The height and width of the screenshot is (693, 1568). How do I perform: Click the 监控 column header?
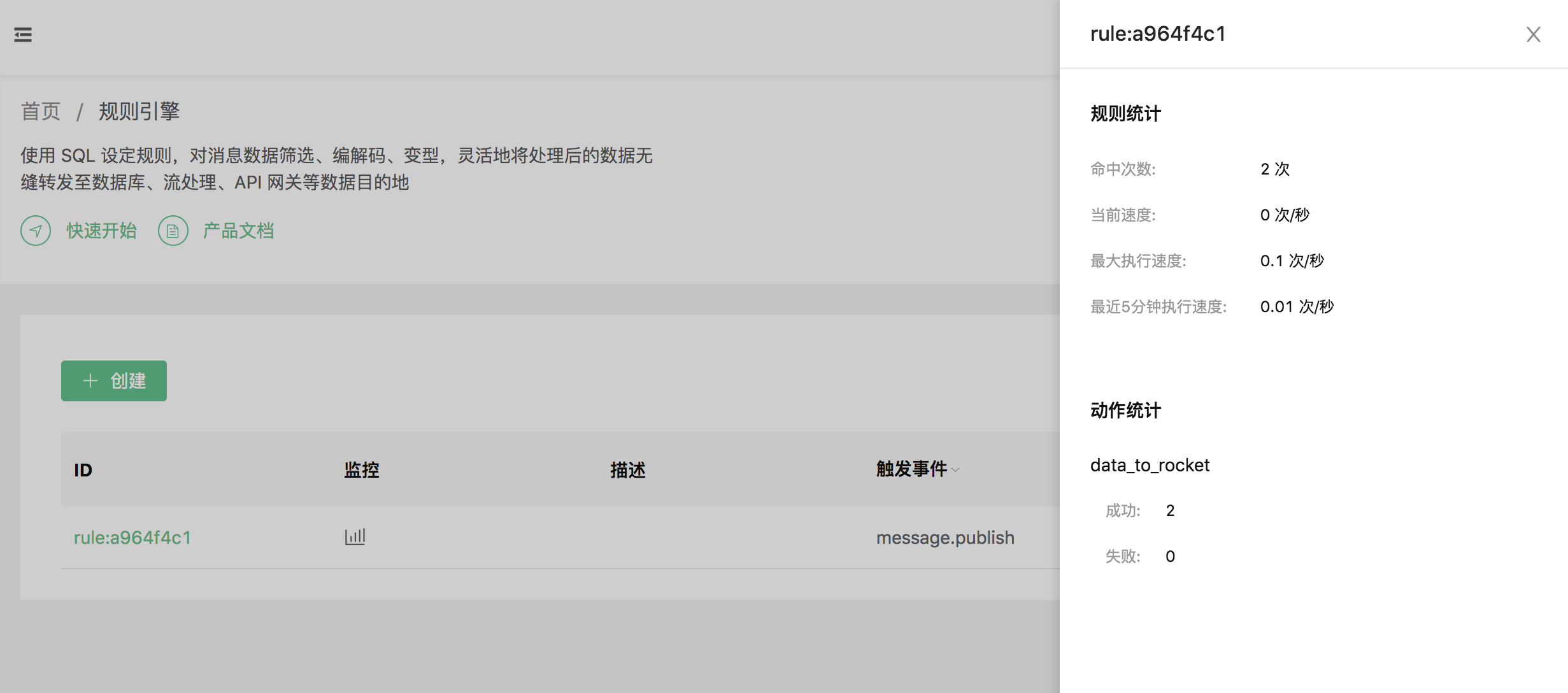click(362, 470)
